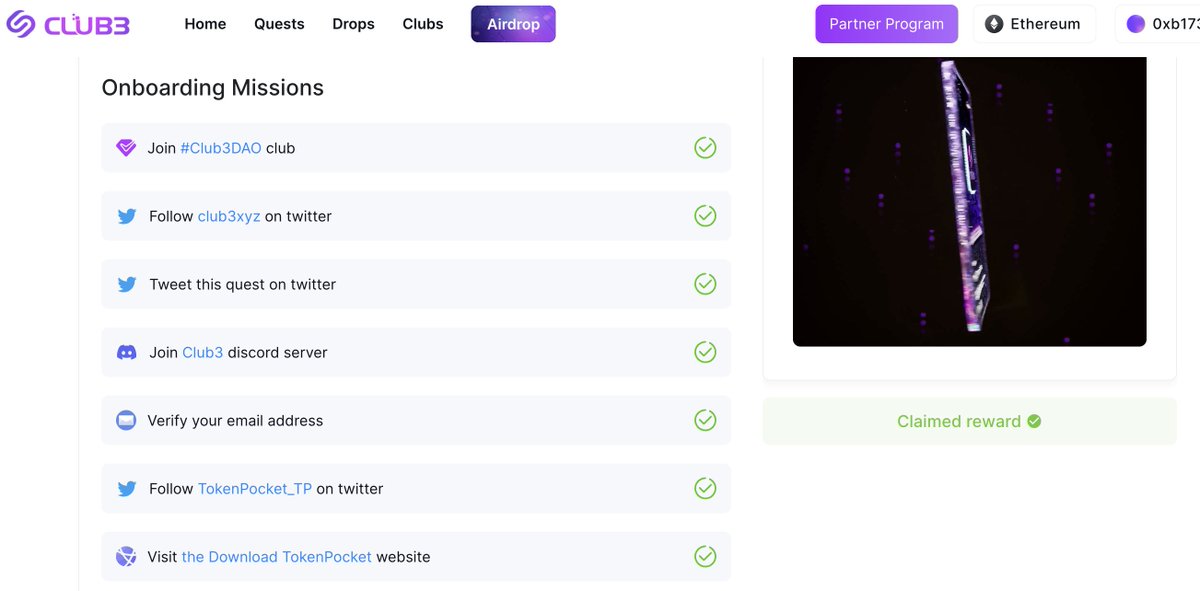Open the 0xb17 wallet account button
Viewport: 1200px width, 591px height.
click(x=1158, y=24)
